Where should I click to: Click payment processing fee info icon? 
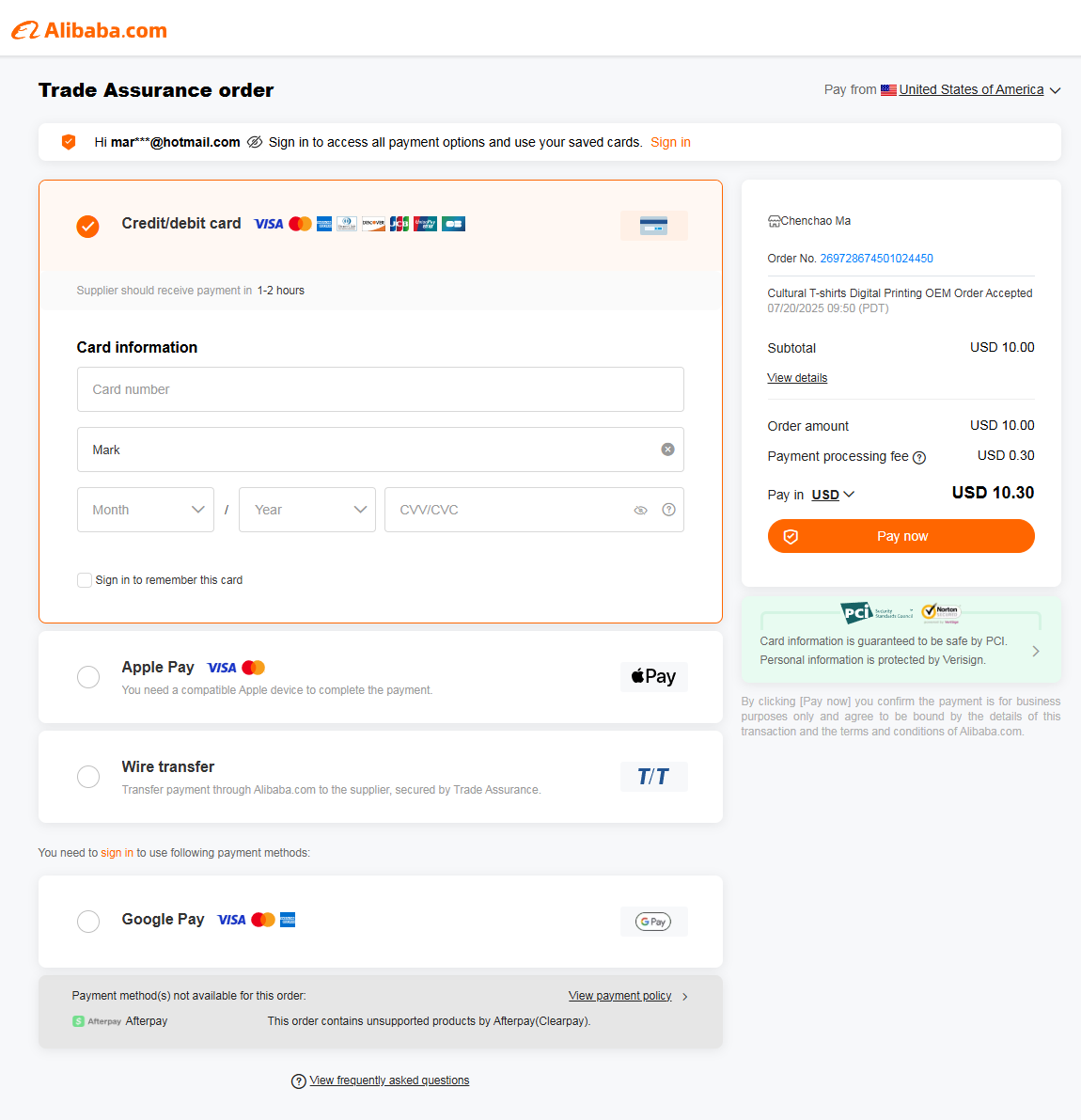pos(919,457)
